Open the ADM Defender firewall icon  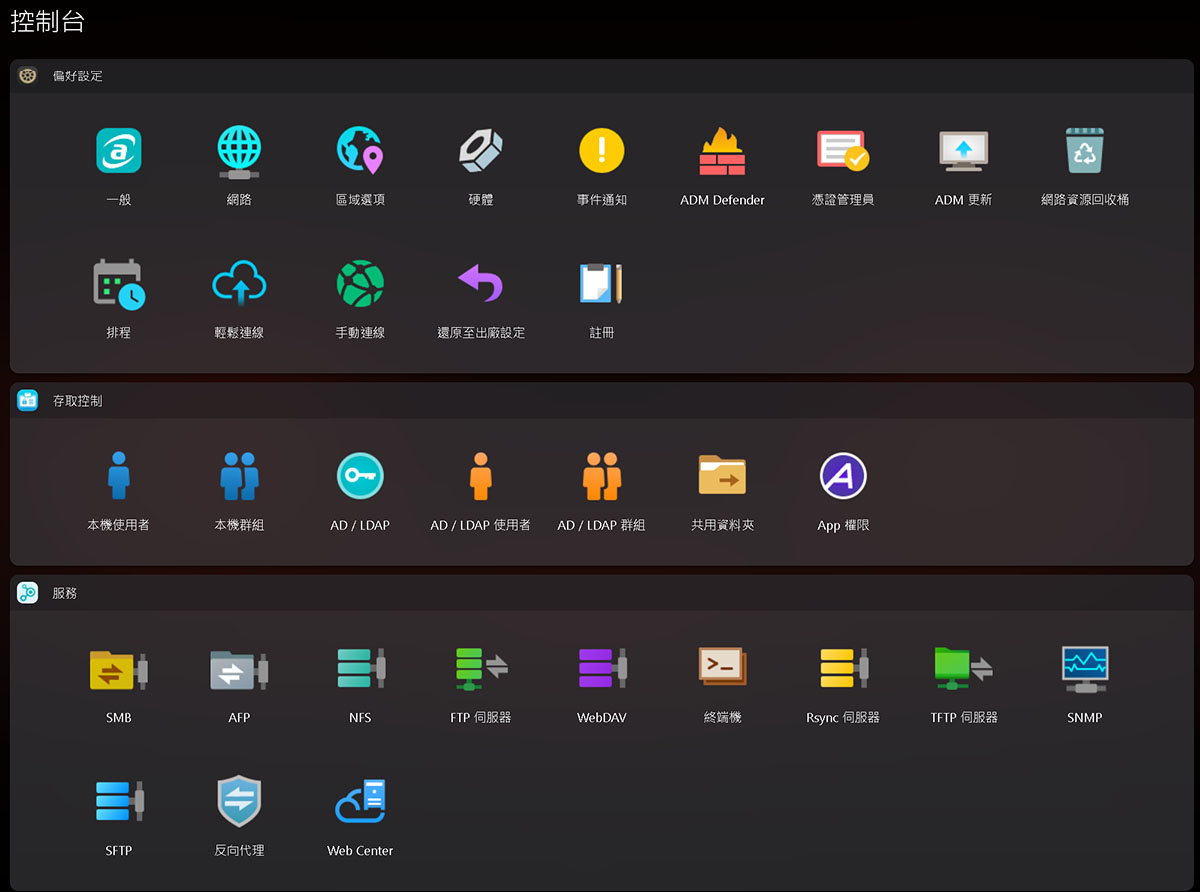(x=722, y=152)
